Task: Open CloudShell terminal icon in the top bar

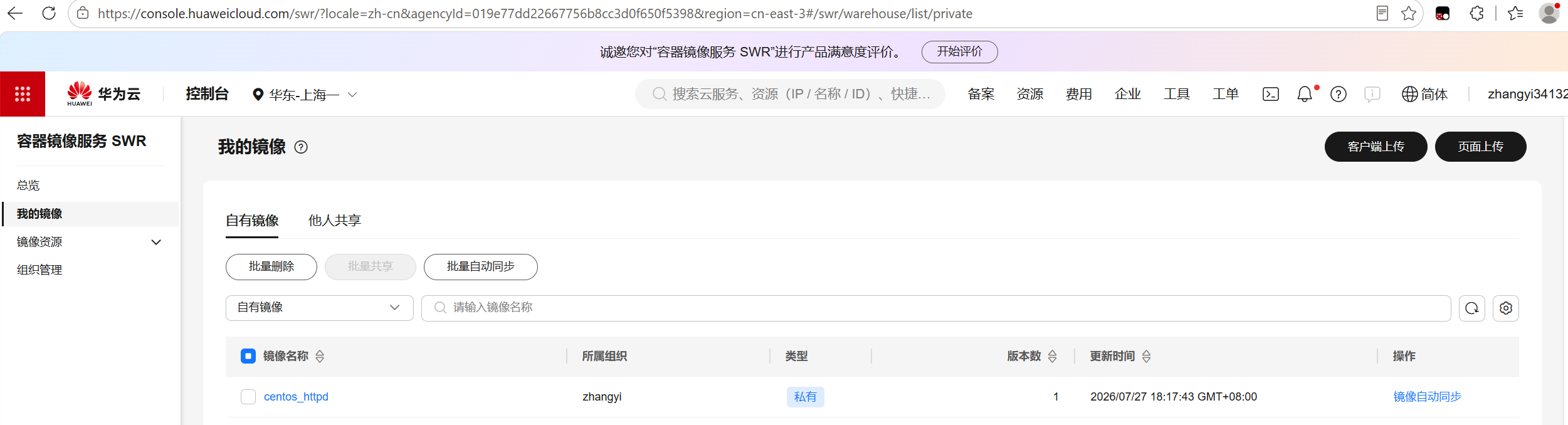Action: pyautogui.click(x=1271, y=94)
